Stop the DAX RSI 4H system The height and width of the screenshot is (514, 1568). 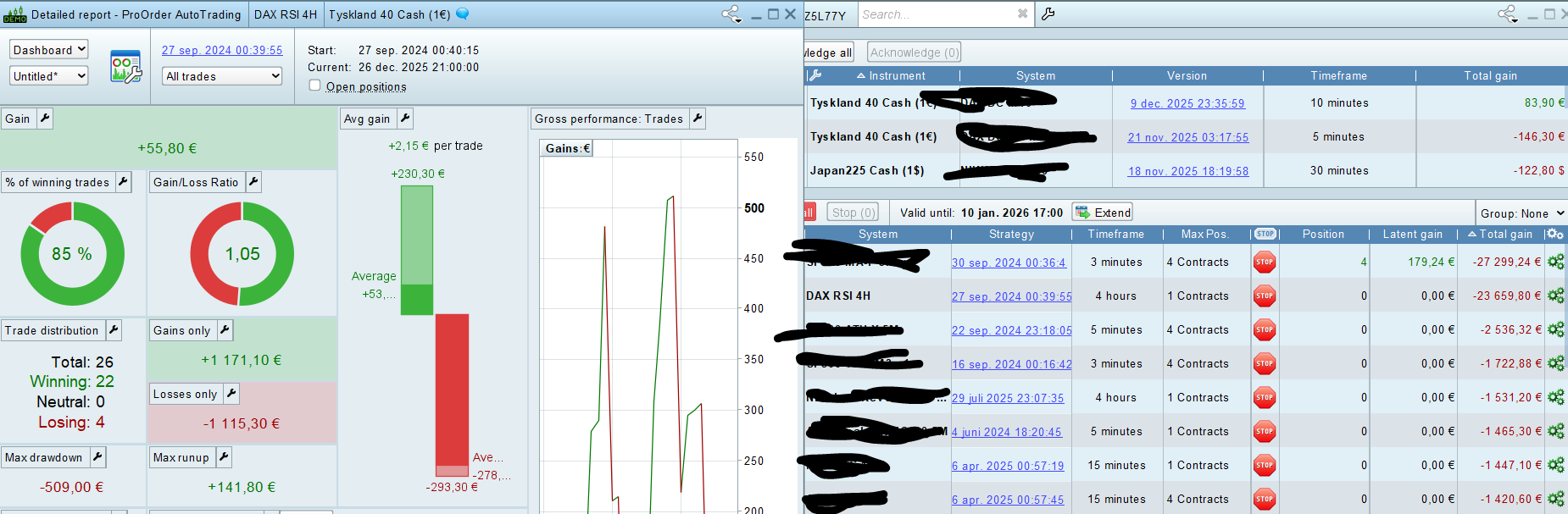point(1265,296)
